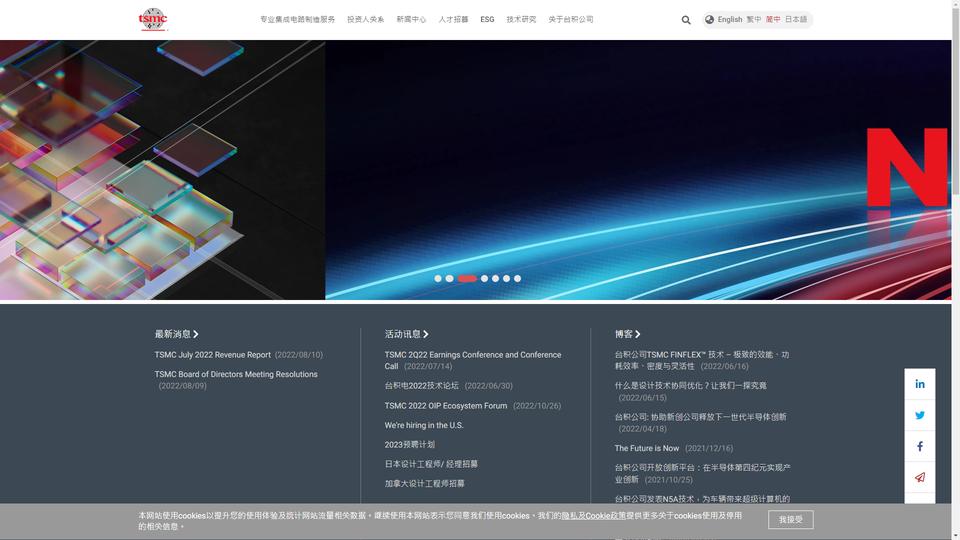The height and width of the screenshot is (540, 960).
Task: Open 投资人关系 menu
Action: [366, 20]
